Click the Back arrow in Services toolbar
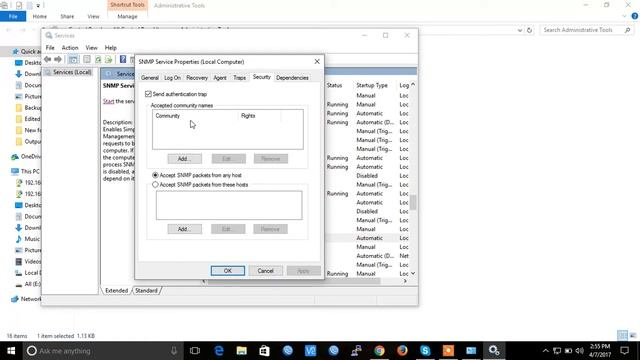Viewport: 640px width, 360px height. pyautogui.click(x=48, y=60)
